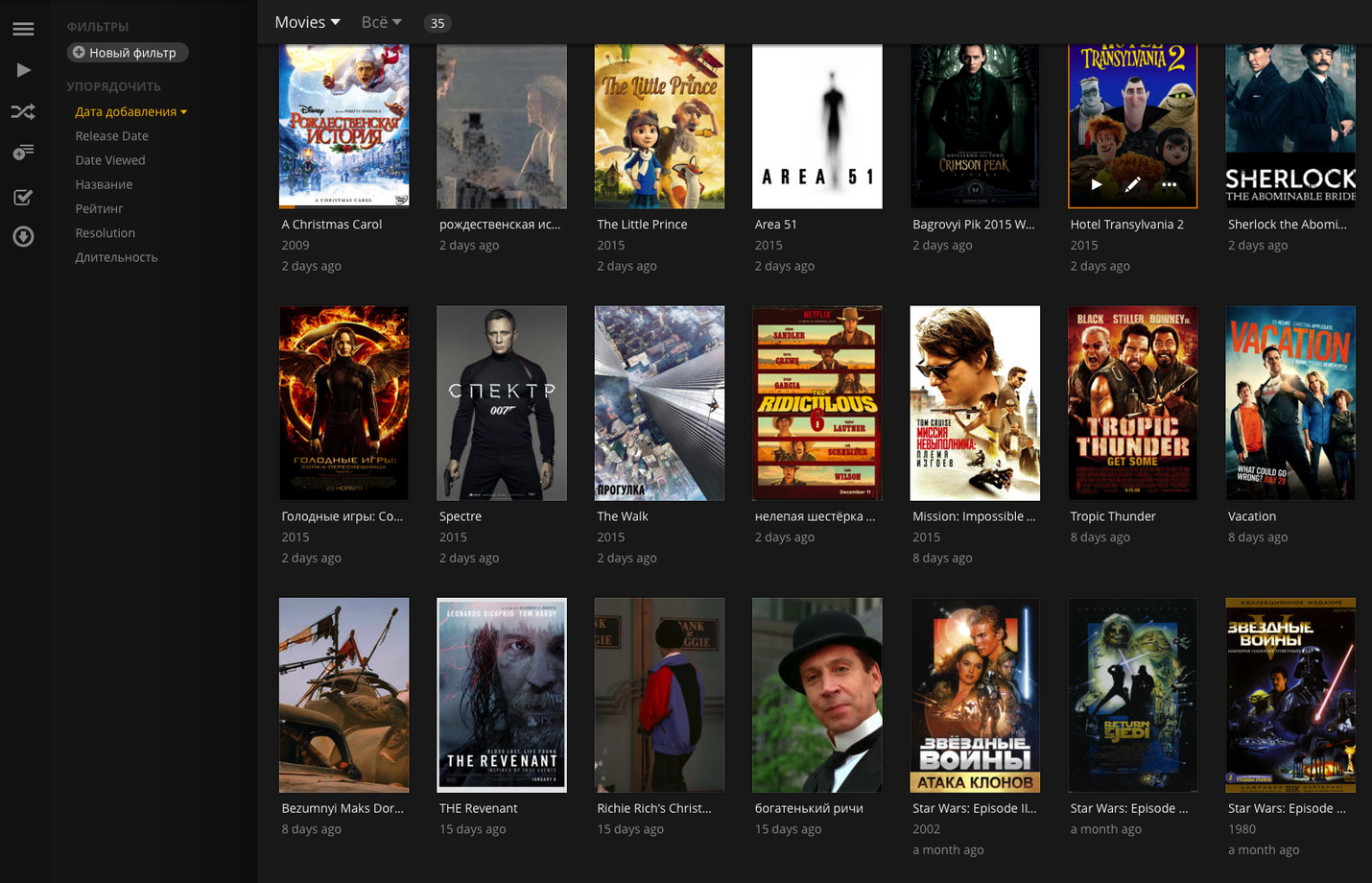The image size is (1372, 883).
Task: Sort by Resolution
Action: (105, 233)
